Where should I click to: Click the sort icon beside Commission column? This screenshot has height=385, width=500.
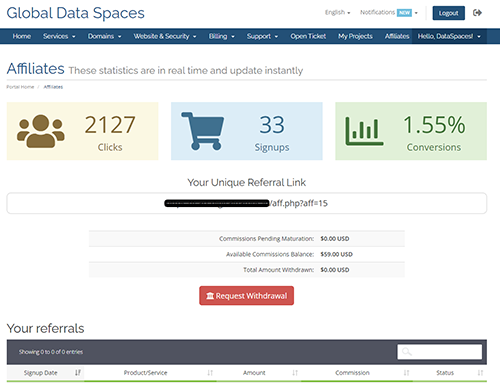(406, 373)
